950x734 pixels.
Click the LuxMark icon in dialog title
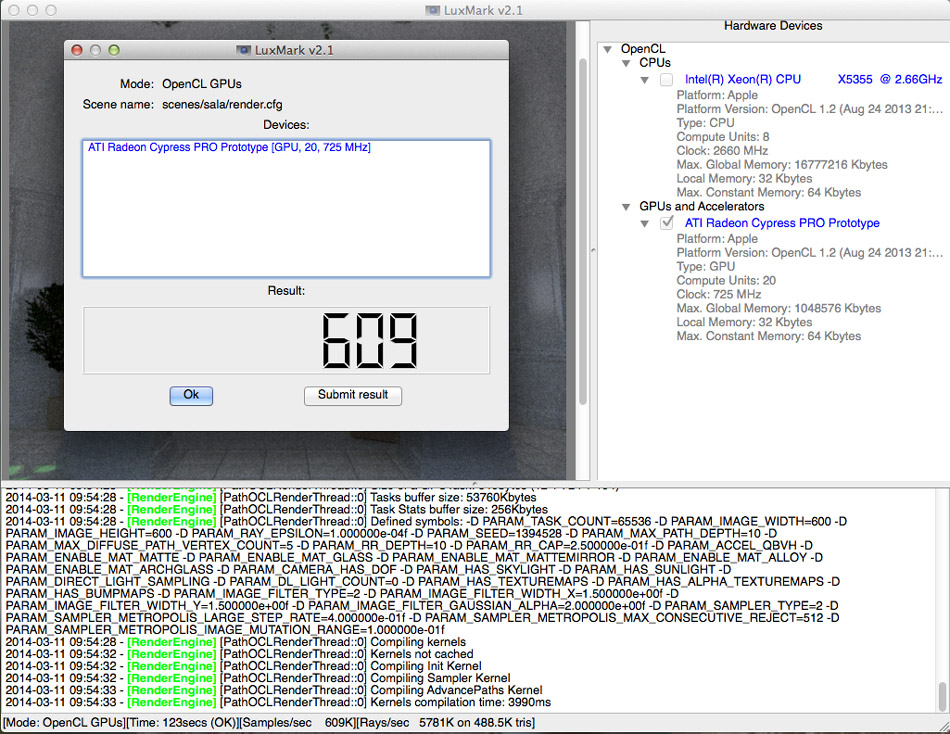coord(244,50)
